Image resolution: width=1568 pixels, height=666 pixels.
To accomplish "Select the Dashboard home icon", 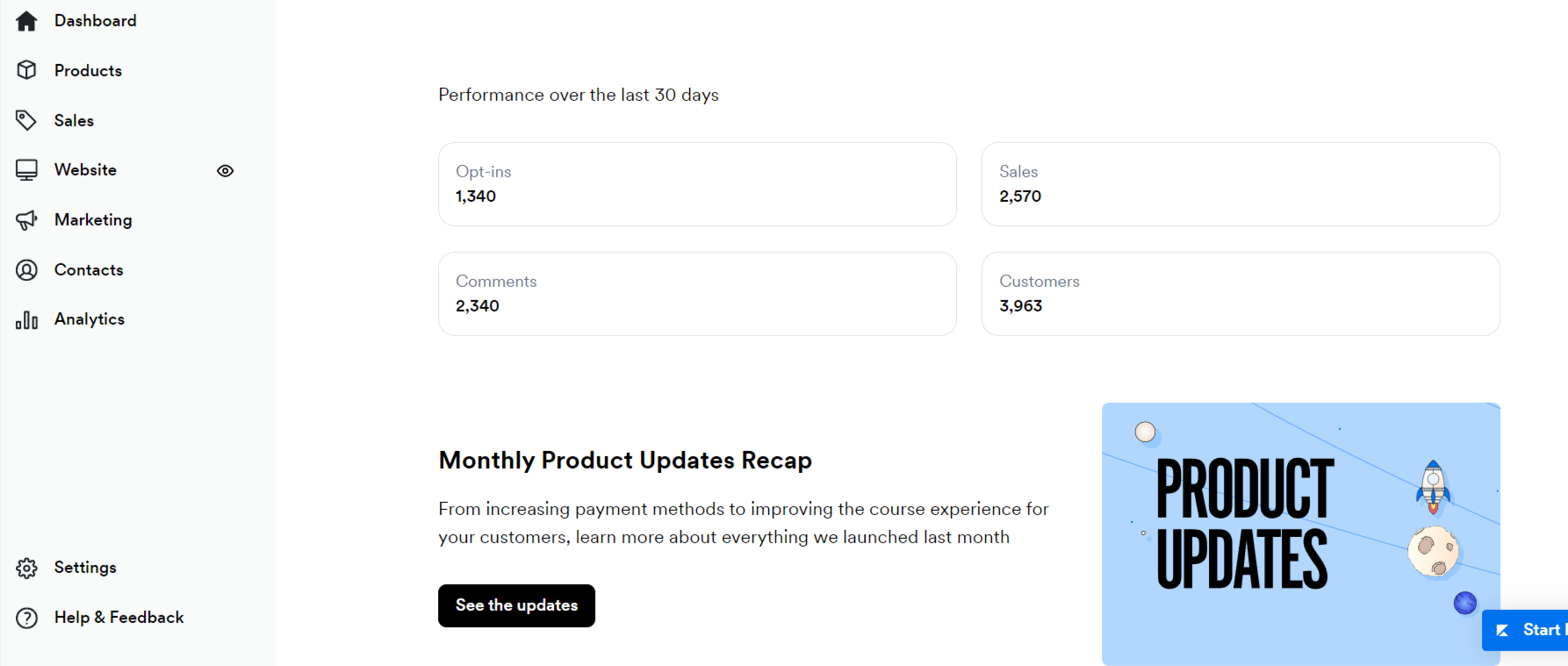I will 26,20.
